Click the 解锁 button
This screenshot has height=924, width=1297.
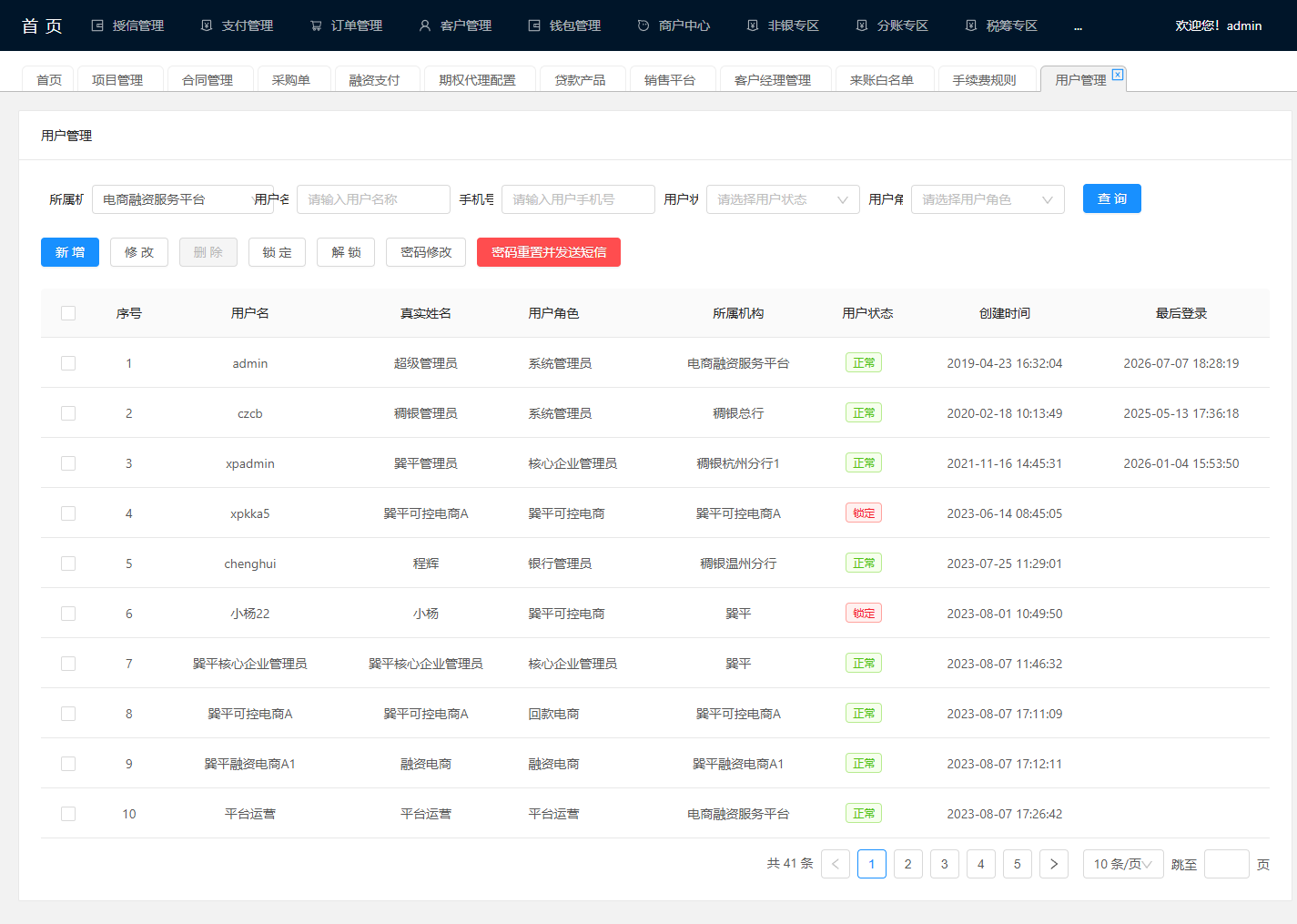tap(347, 252)
